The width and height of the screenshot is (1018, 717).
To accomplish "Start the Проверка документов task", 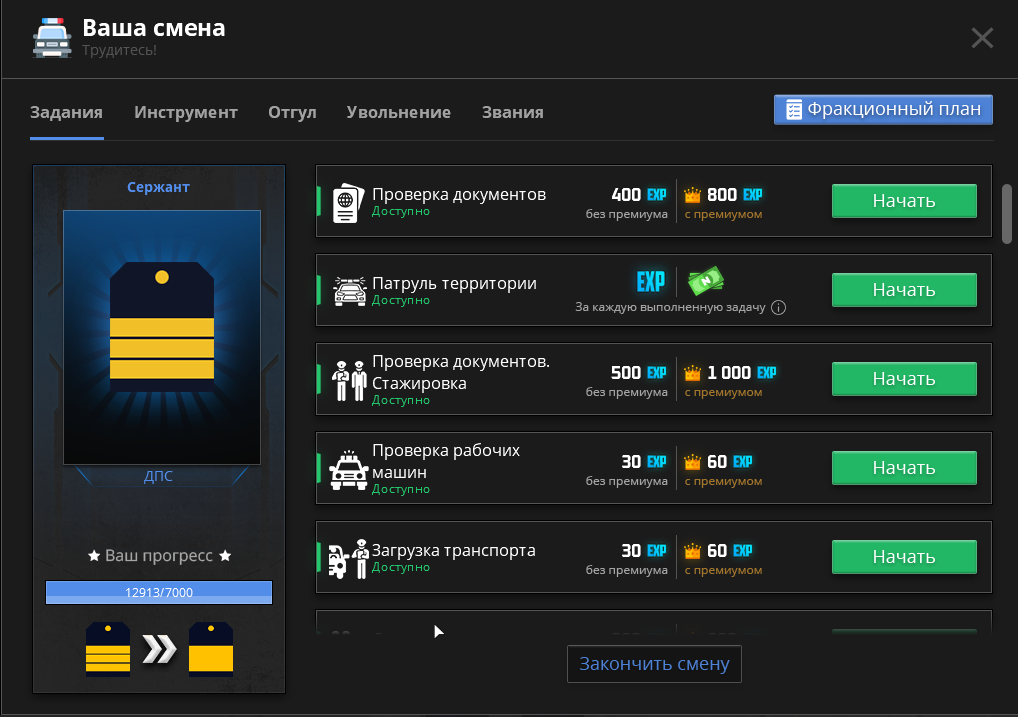I will 904,201.
